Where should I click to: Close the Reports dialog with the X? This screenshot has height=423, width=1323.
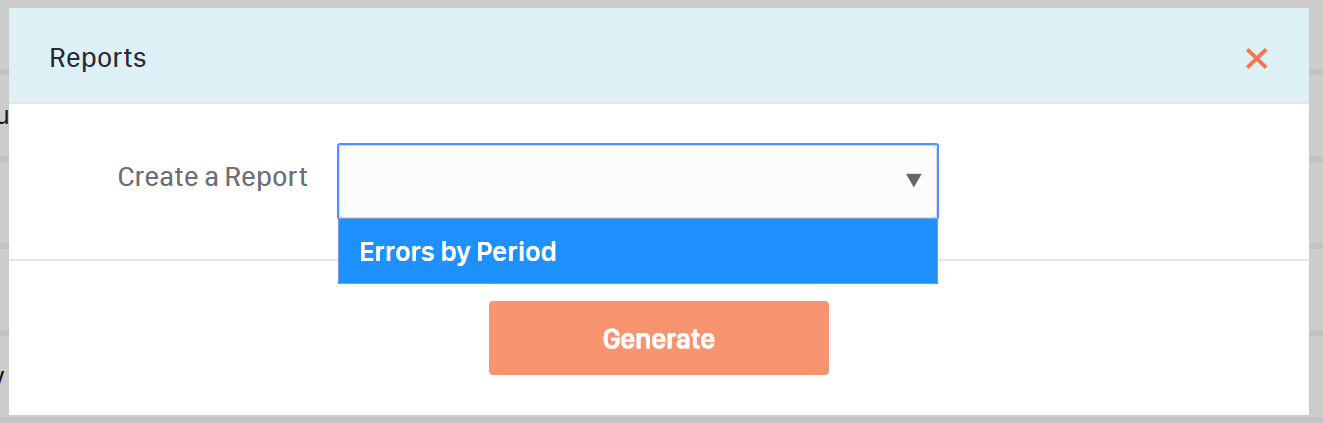(1256, 59)
